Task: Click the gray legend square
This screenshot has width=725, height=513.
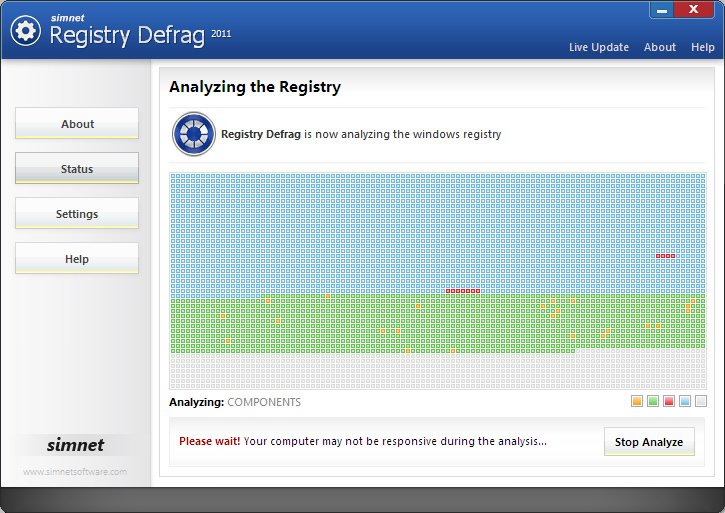Action: (701, 402)
